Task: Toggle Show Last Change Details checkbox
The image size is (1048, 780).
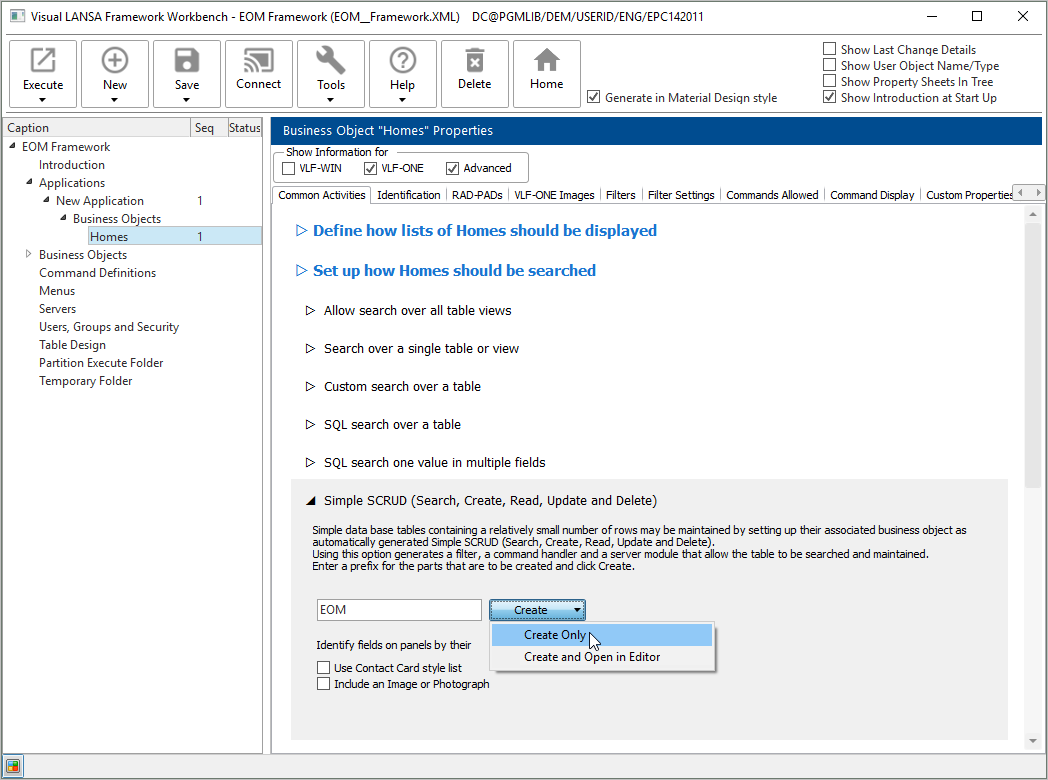Action: (x=829, y=49)
